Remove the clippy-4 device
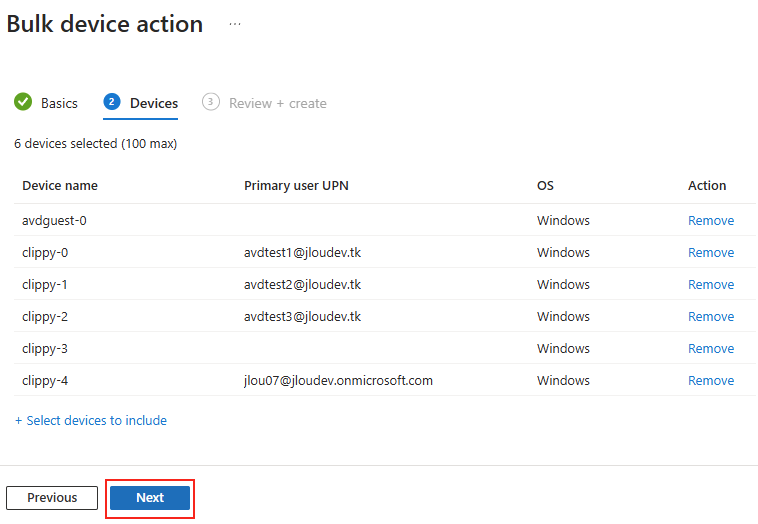Image resolution: width=758 pixels, height=524 pixels. click(711, 380)
